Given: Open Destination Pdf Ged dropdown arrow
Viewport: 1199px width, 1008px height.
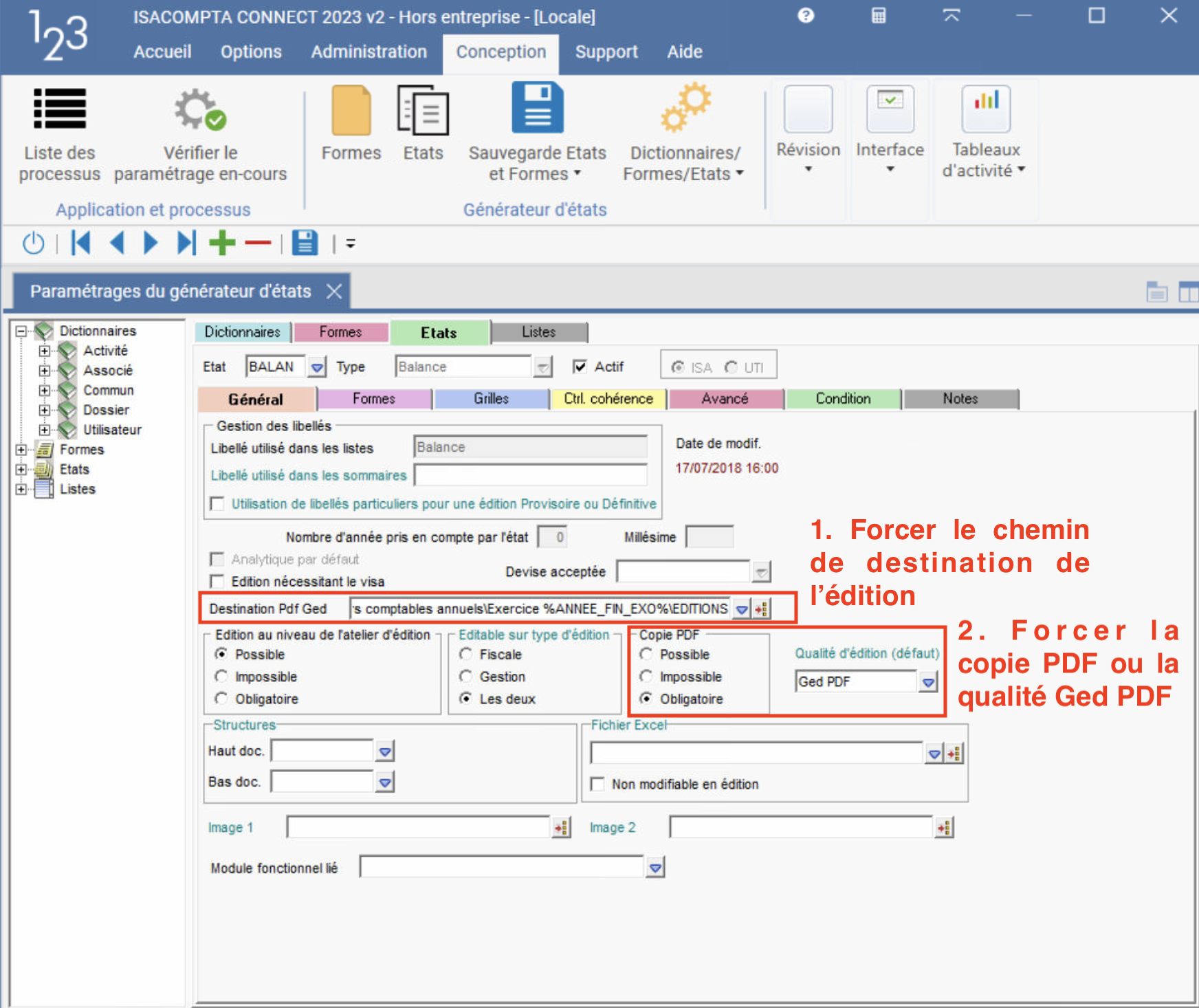Looking at the screenshot, I should pos(741,609).
